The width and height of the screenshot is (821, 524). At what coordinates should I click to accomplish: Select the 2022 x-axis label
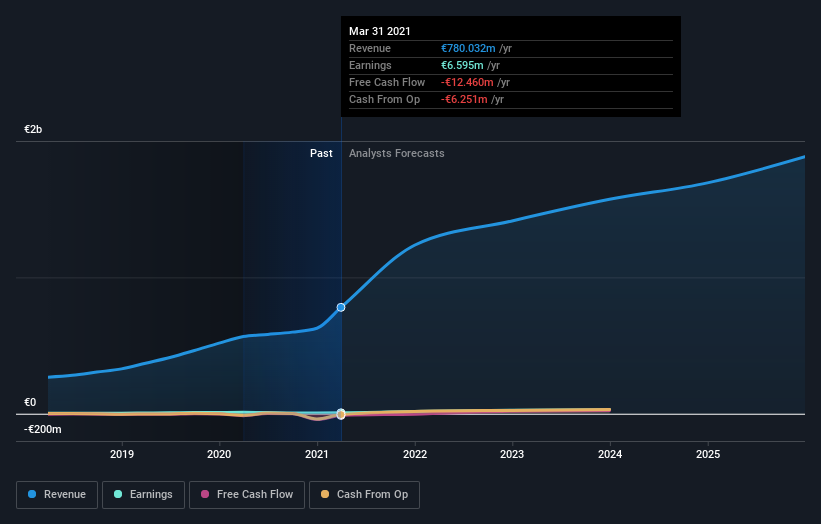click(x=415, y=454)
